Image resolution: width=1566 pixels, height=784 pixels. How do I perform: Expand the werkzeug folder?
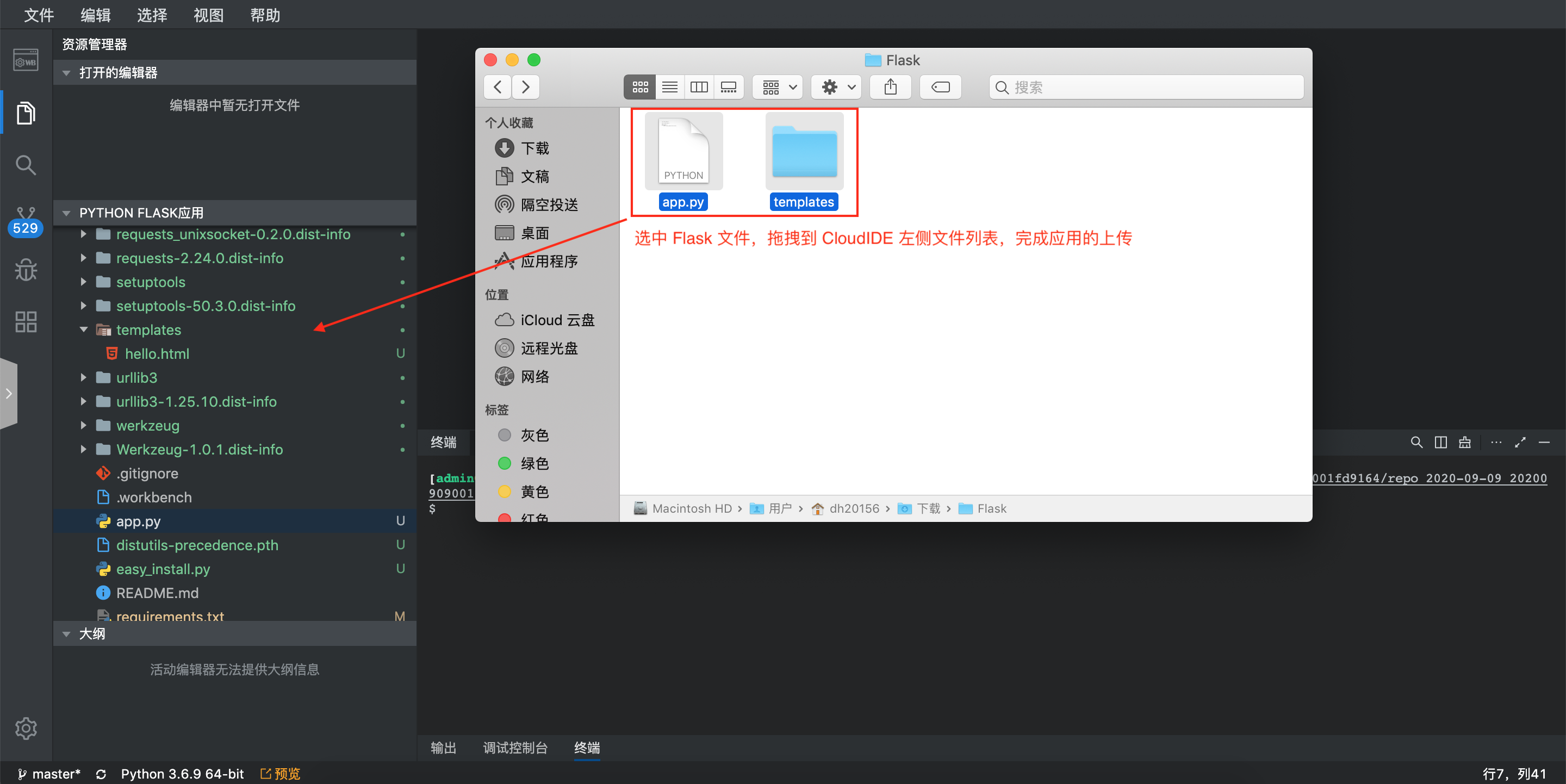84,425
